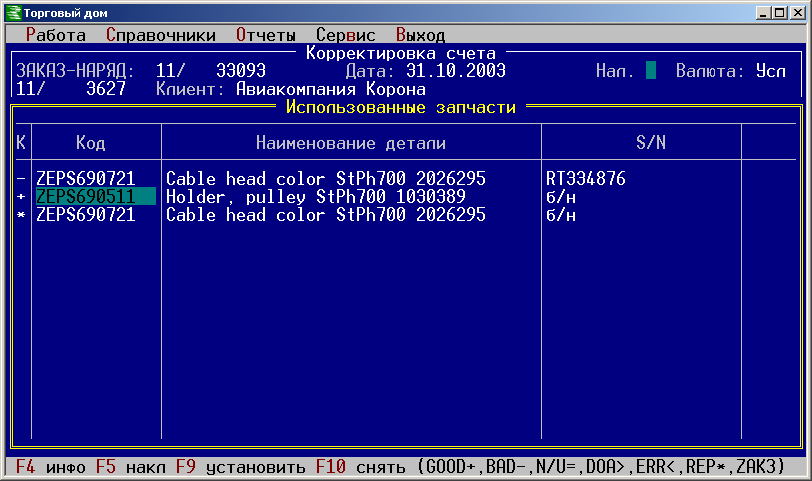The height and width of the screenshot is (481, 812).
Task: Click б/н serial in the Holder pulley row
Action: [561, 197]
